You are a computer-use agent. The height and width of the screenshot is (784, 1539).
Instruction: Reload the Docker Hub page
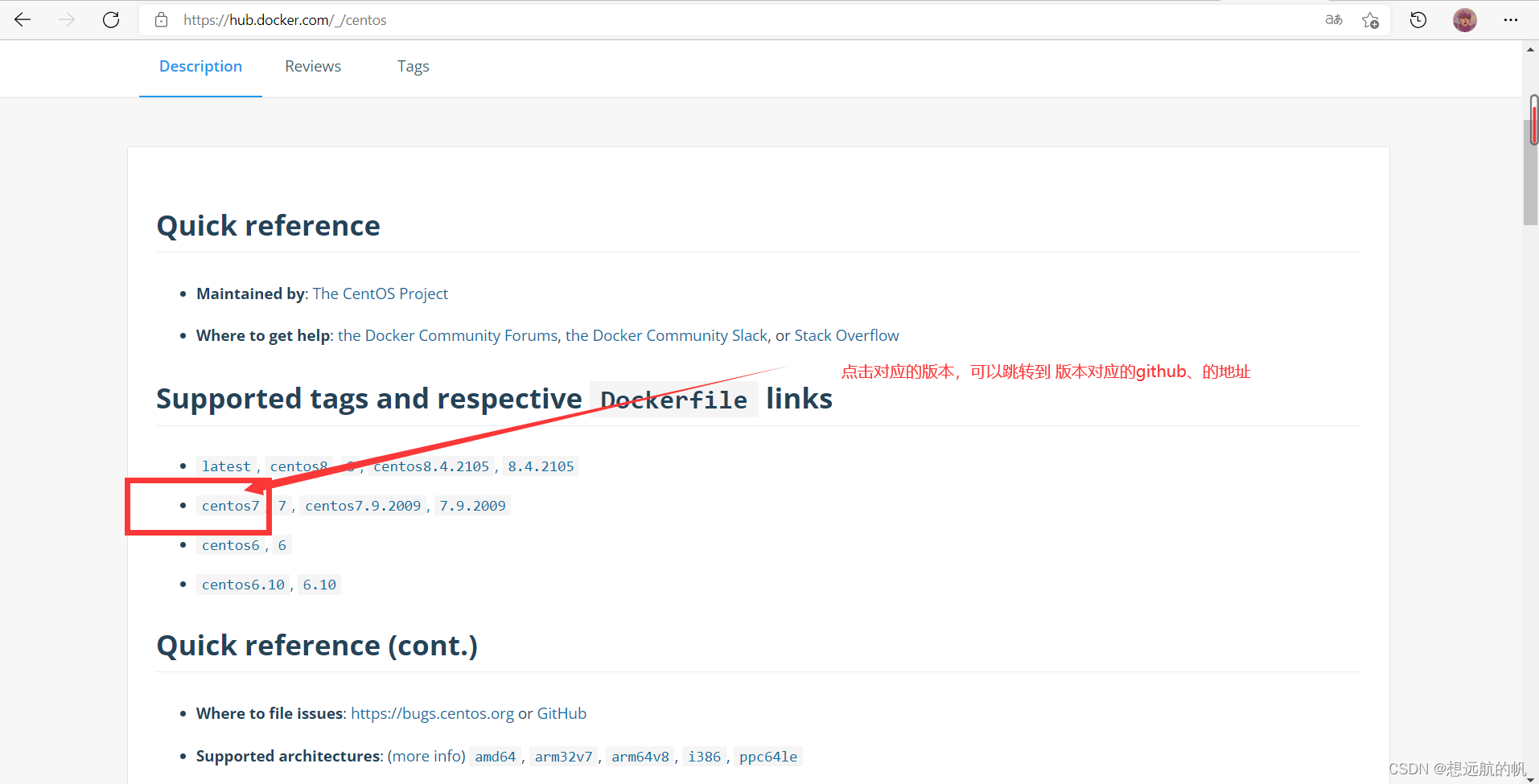coord(111,20)
